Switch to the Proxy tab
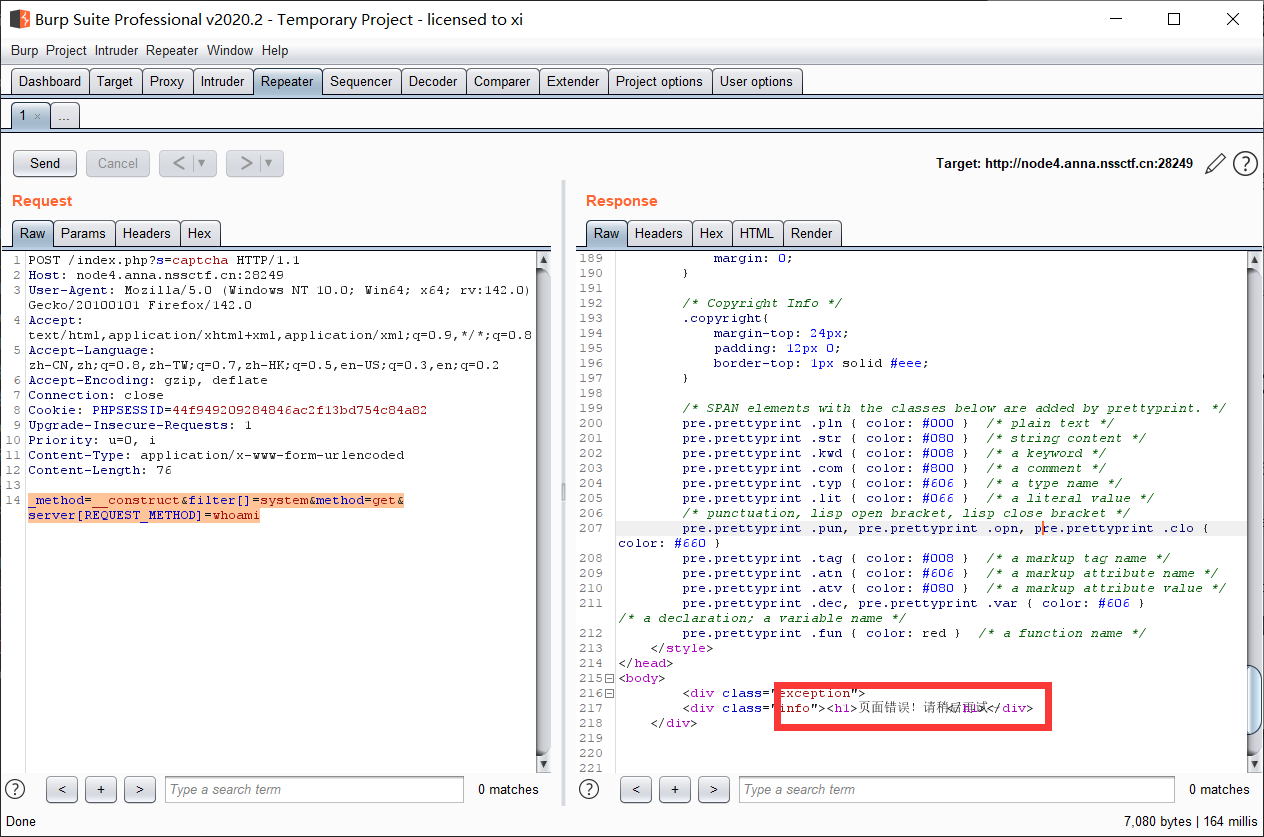Image resolution: width=1264 pixels, height=837 pixels. click(167, 82)
